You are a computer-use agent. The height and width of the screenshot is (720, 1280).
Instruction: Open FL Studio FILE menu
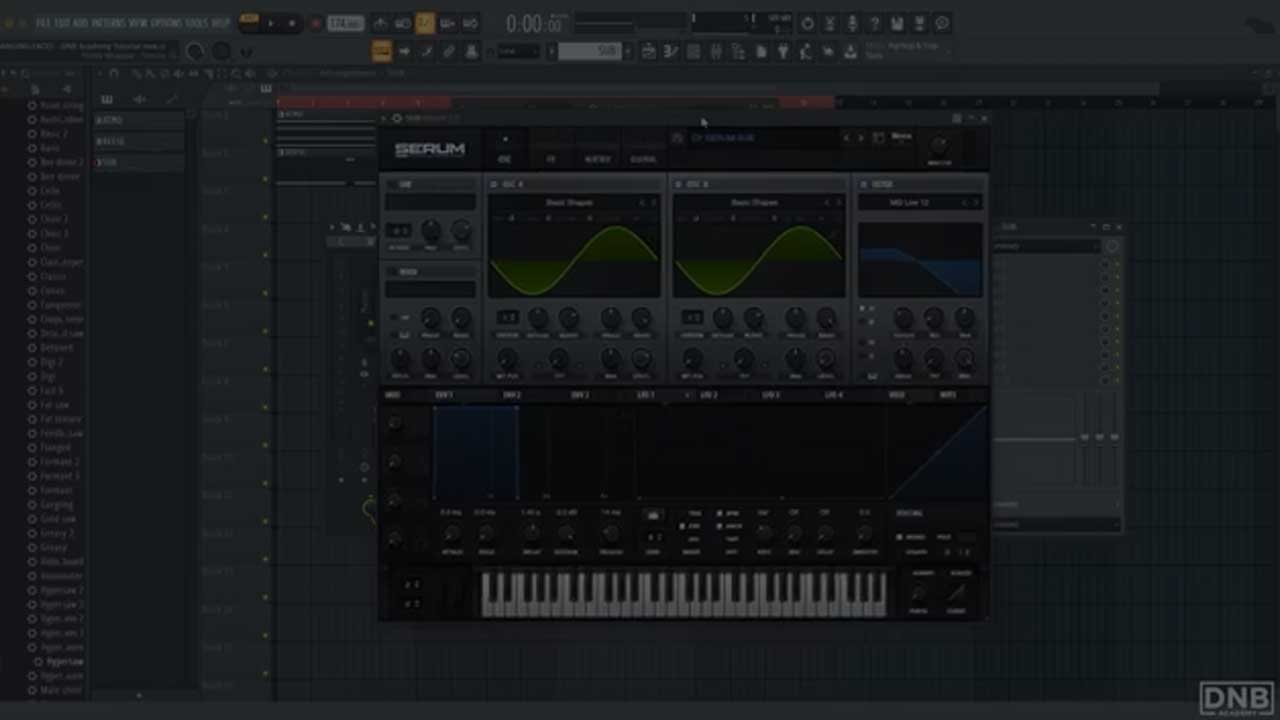pos(42,23)
